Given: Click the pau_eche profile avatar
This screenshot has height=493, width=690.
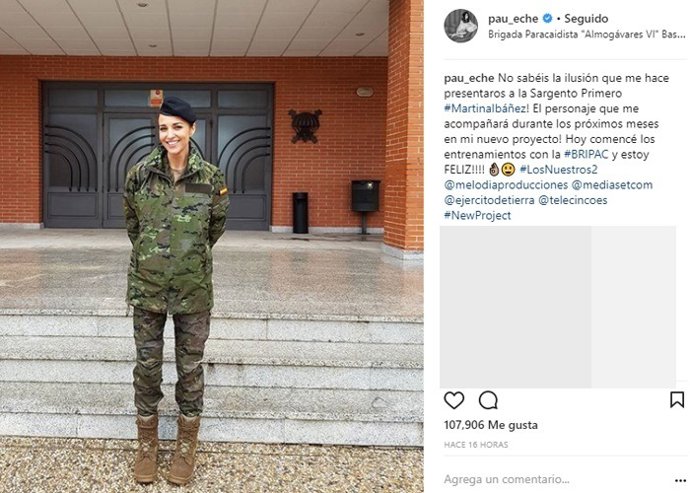Looking at the screenshot, I should coord(461,26).
